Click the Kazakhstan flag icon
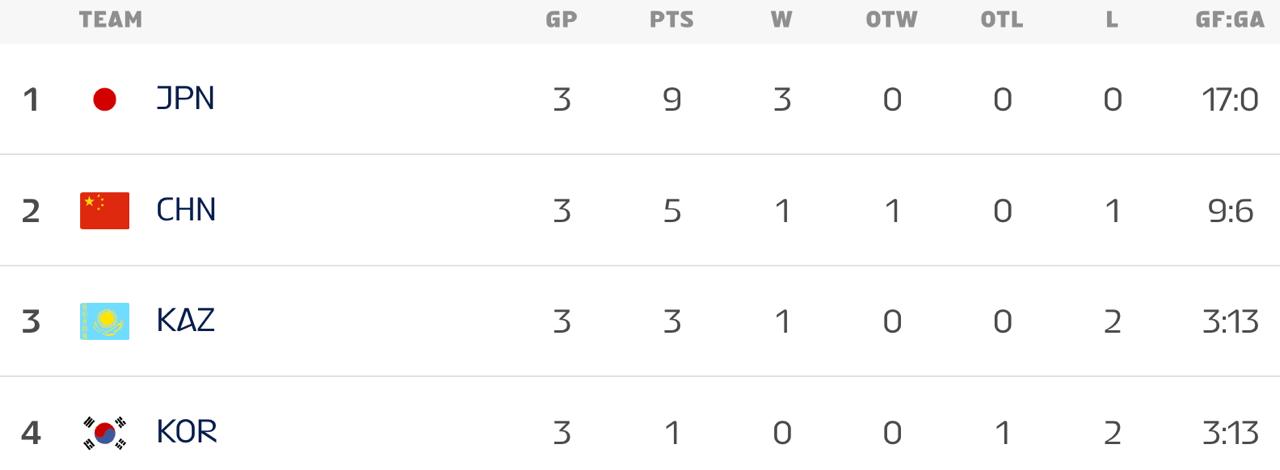Screen dimensions: 1280x470 click(104, 321)
